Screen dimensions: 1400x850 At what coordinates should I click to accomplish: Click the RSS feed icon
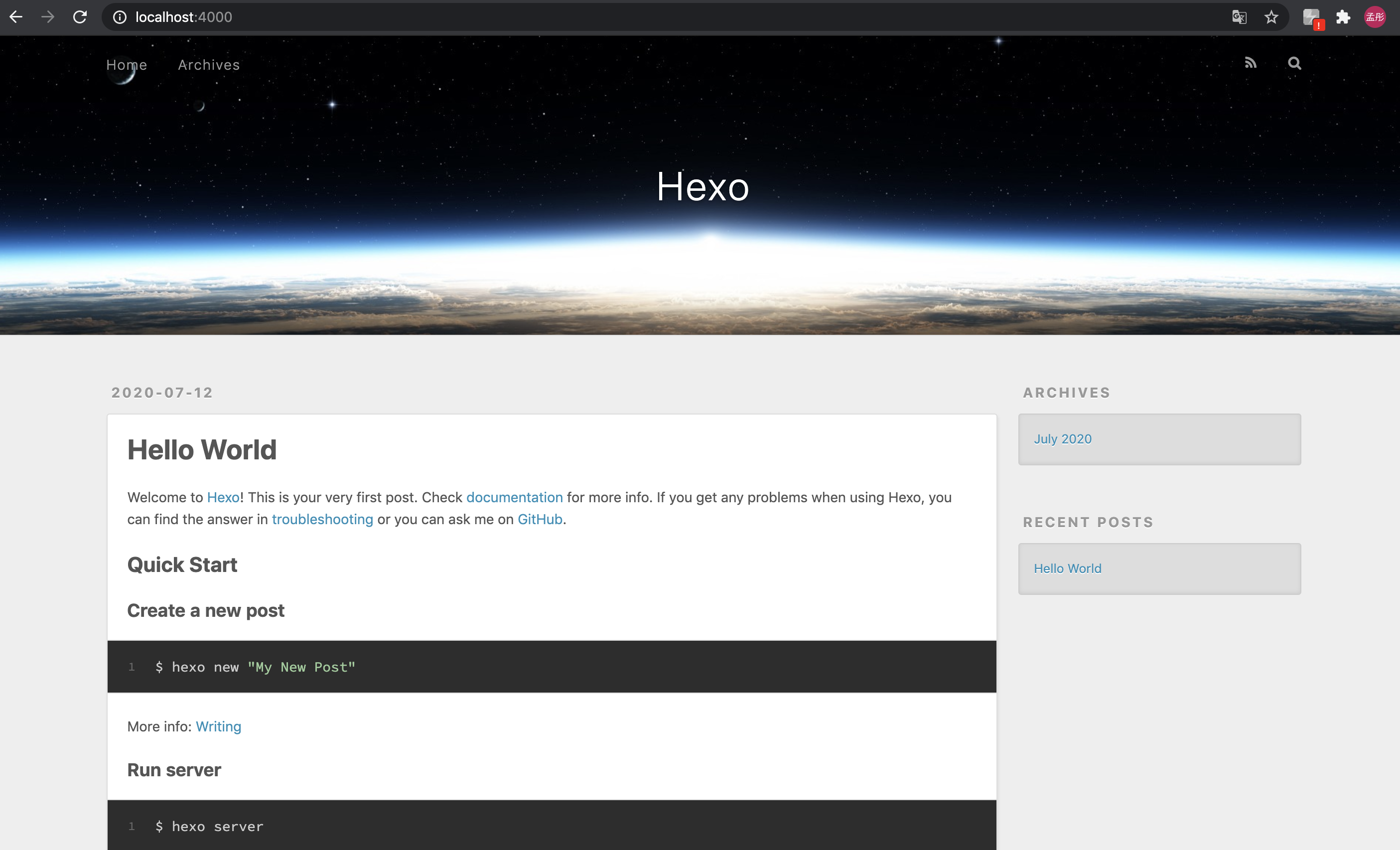pyautogui.click(x=1250, y=63)
